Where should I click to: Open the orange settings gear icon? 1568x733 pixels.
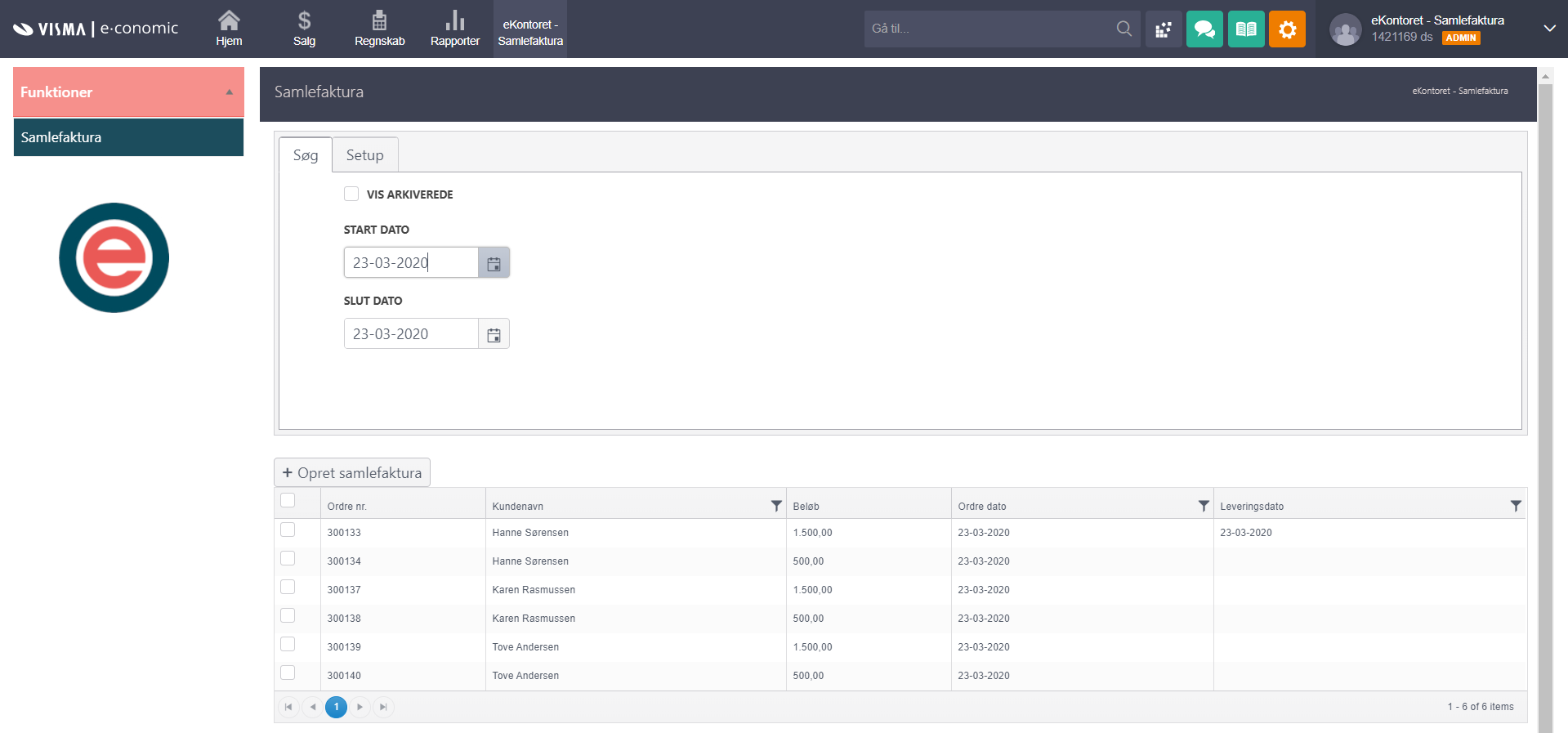pyautogui.click(x=1287, y=29)
